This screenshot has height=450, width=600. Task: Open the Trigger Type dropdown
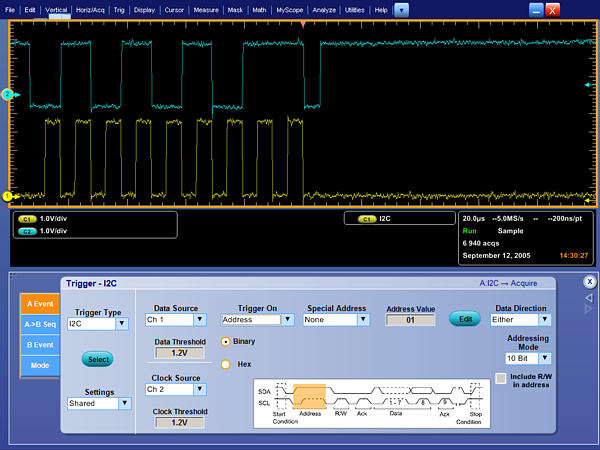pos(97,324)
